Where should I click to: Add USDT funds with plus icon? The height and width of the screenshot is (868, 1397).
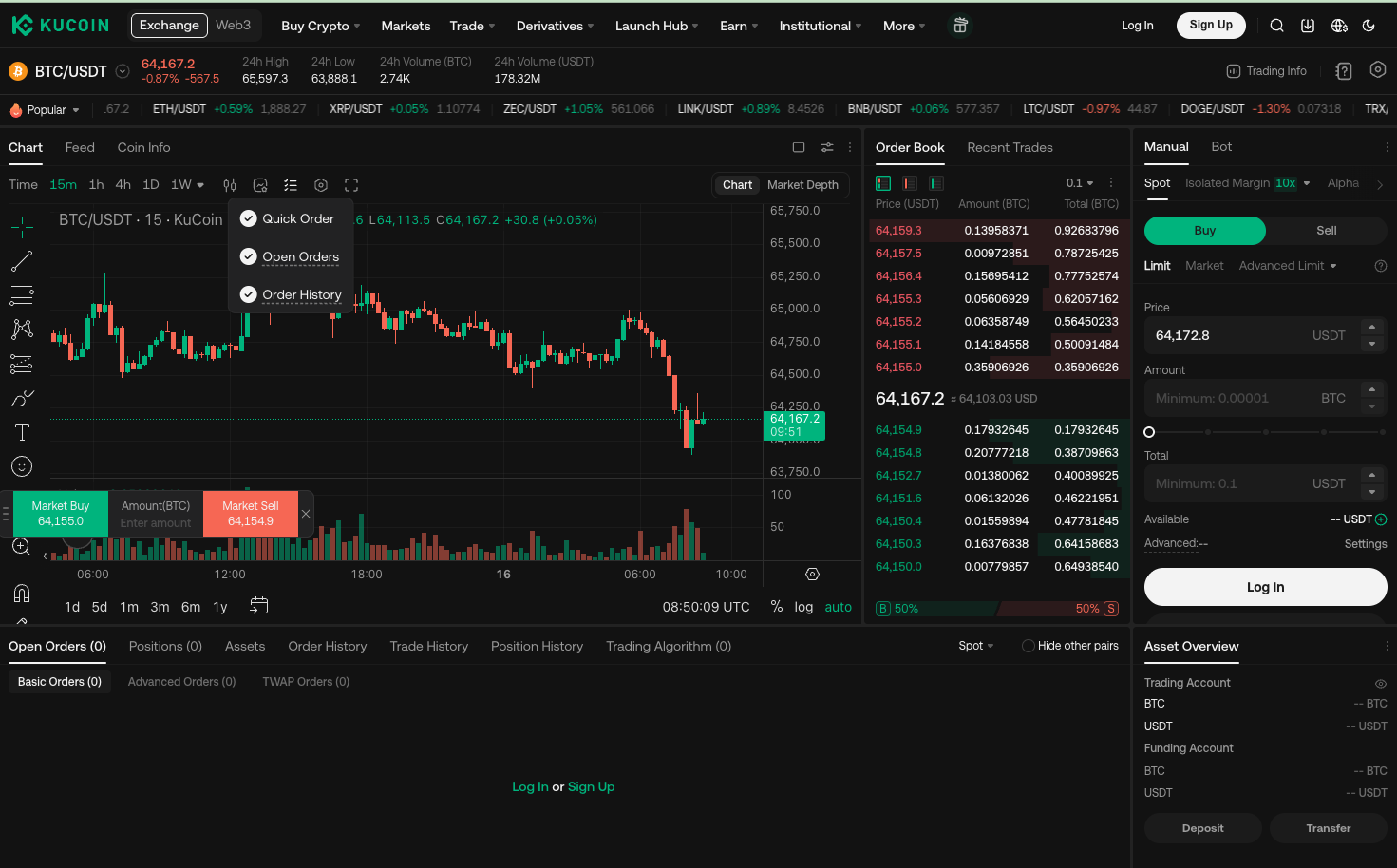click(1381, 519)
